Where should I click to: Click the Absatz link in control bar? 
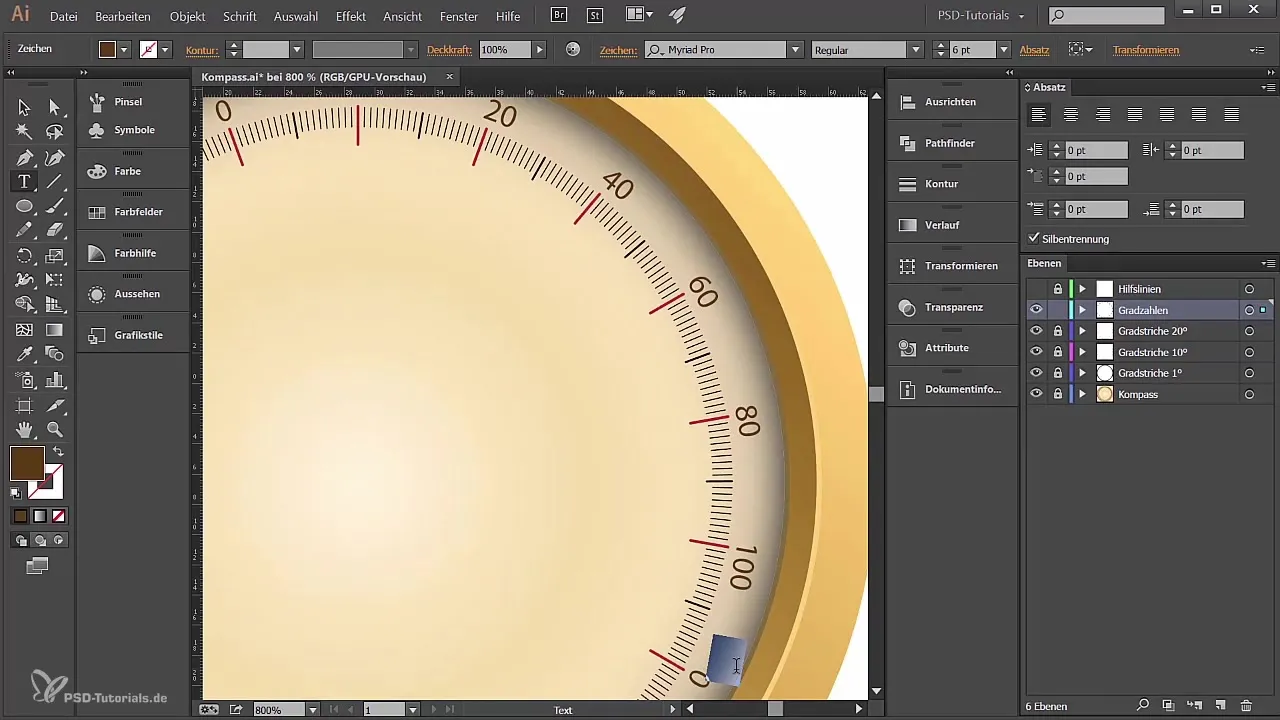pos(1034,50)
